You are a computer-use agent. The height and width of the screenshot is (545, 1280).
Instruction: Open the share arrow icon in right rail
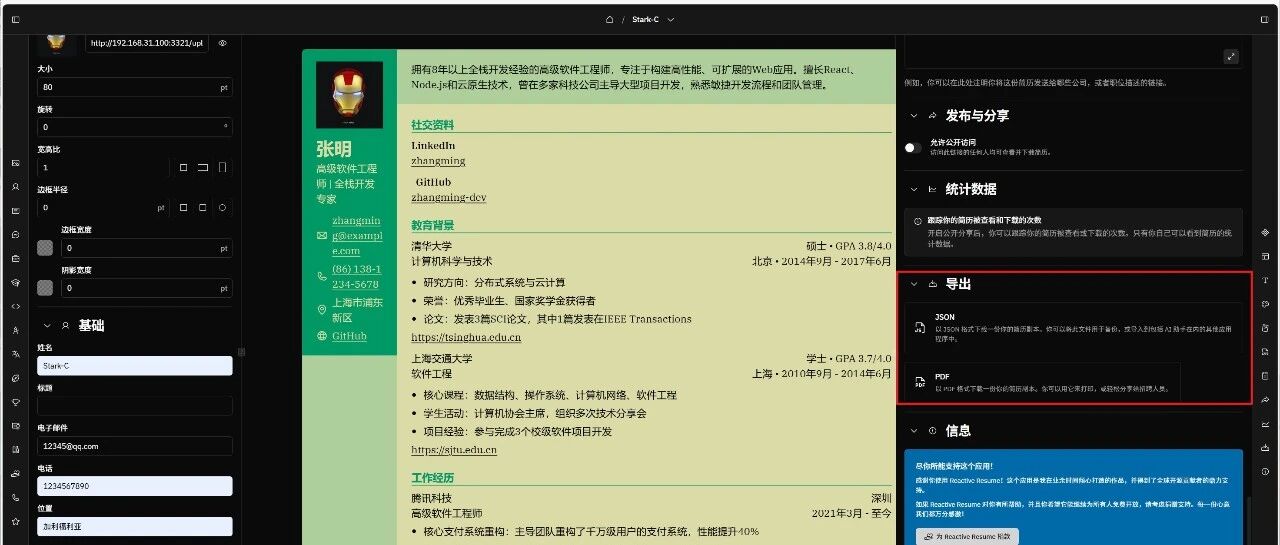pyautogui.click(x=1265, y=399)
